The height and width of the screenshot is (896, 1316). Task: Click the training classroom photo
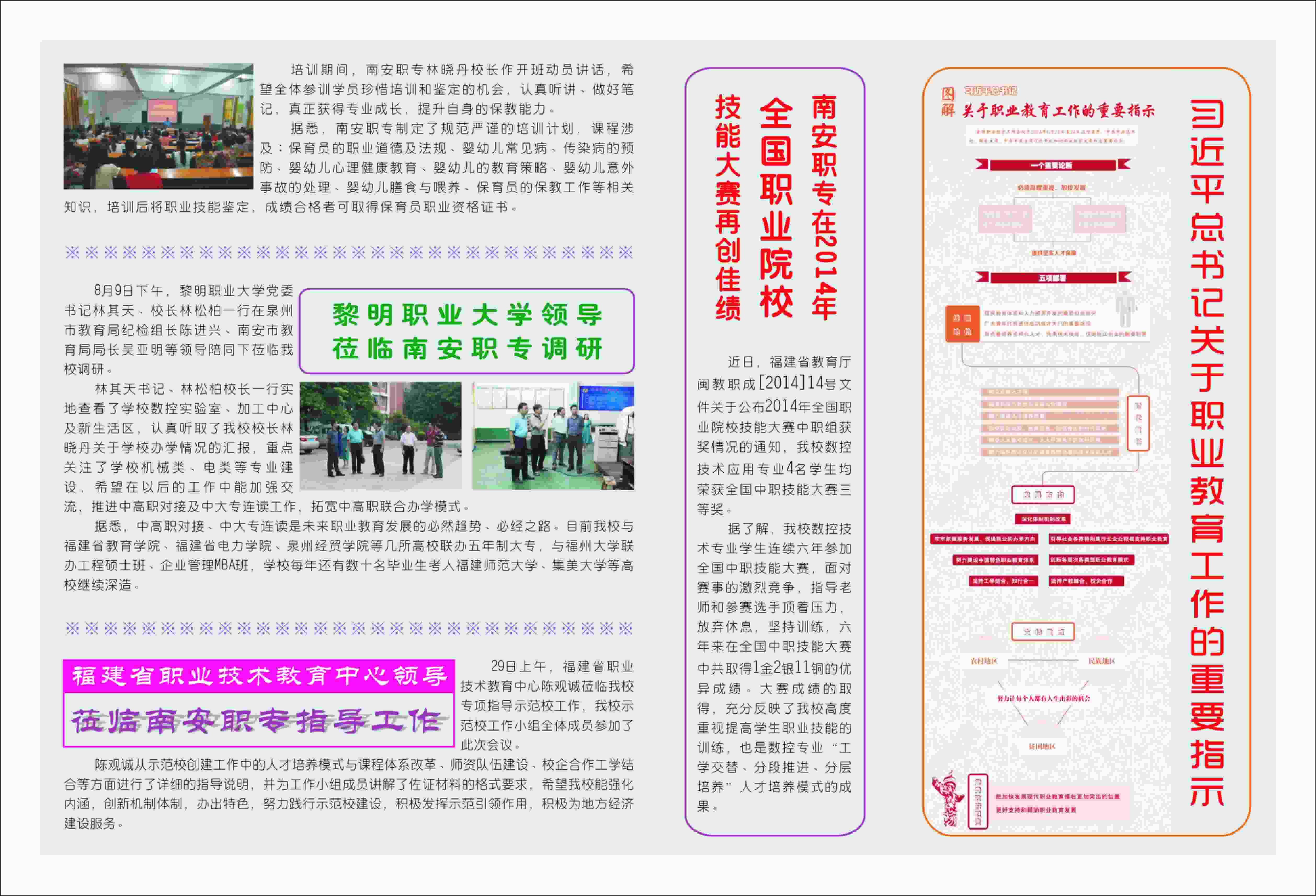click(x=158, y=126)
